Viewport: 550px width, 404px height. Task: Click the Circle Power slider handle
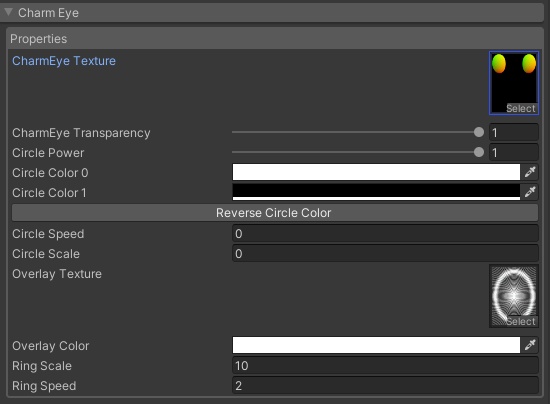pyautogui.click(x=478, y=152)
